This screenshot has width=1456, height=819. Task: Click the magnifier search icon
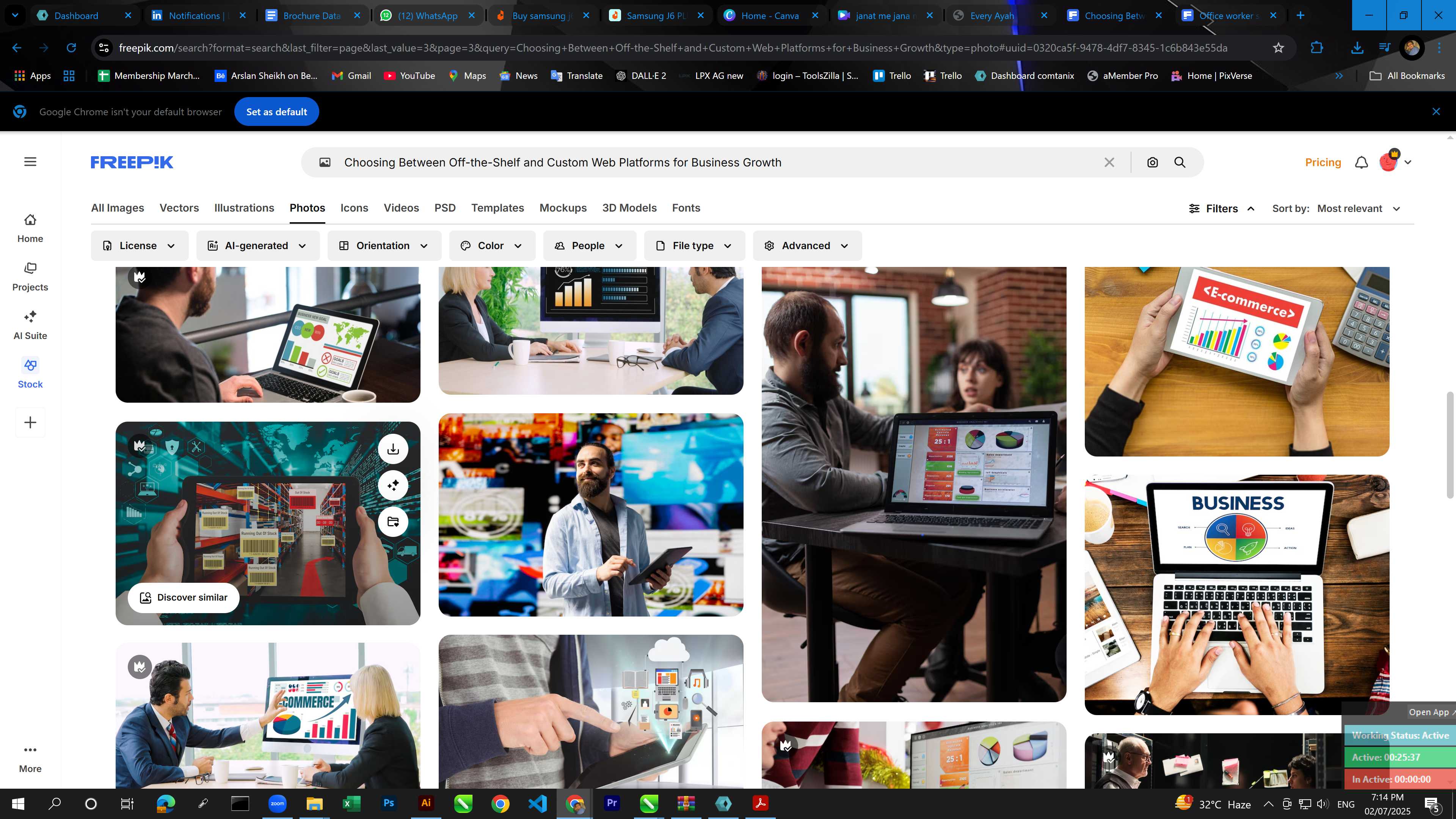pyautogui.click(x=1180, y=162)
